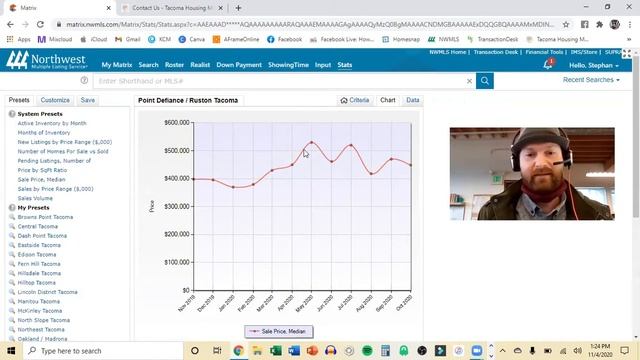Viewport: 640px width, 360px height.
Task: Open the Criteria tab
Action: pyautogui.click(x=354, y=100)
